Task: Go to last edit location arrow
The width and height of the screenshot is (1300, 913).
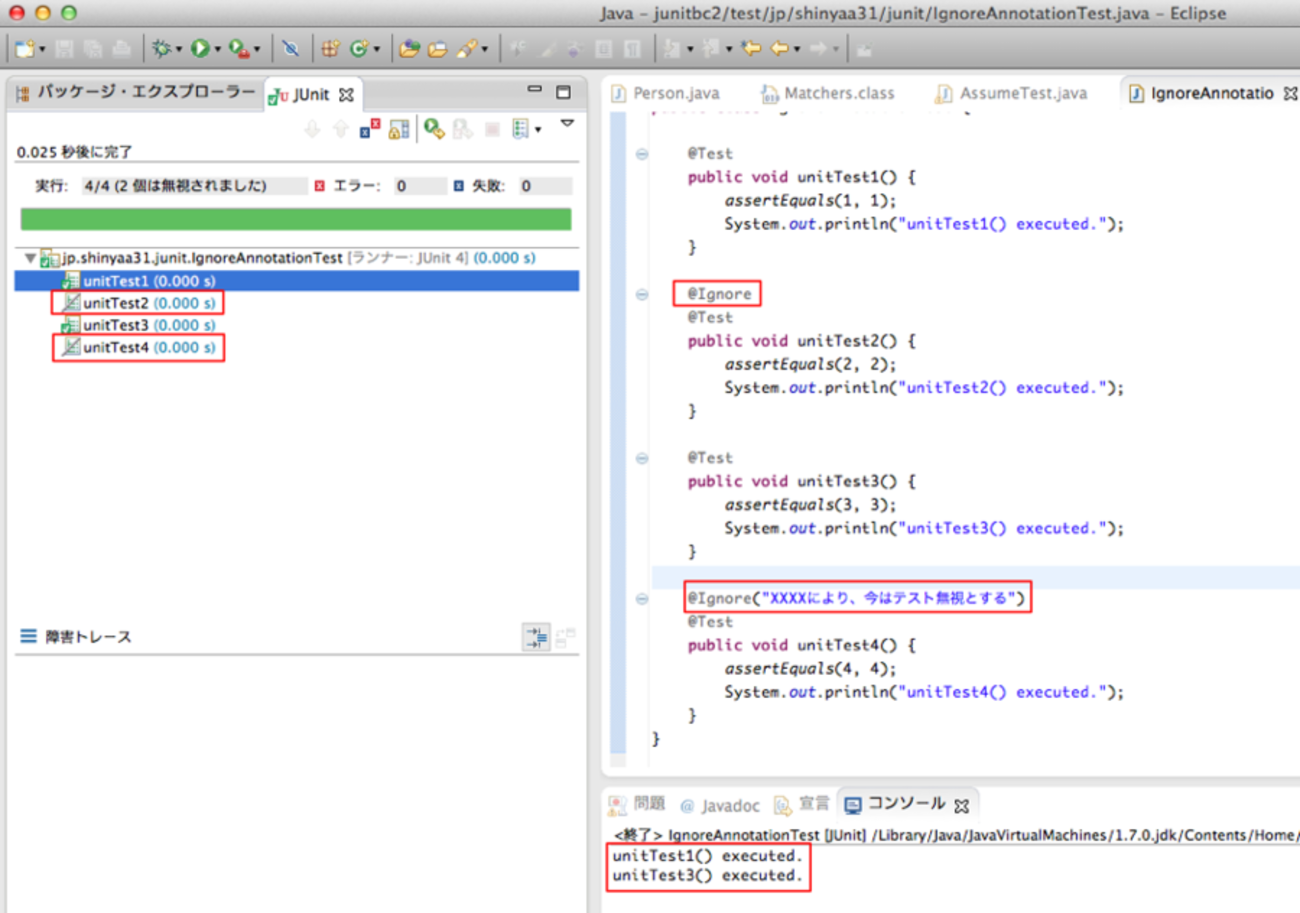Action: coord(750,48)
